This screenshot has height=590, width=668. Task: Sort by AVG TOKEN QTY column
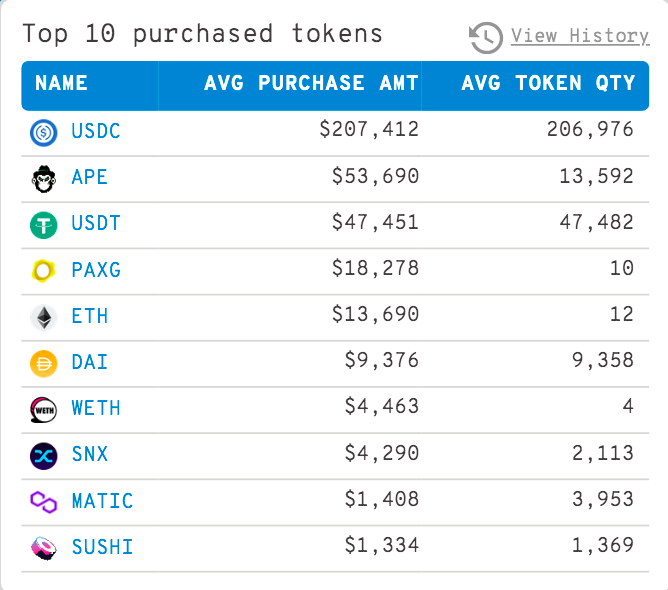[548, 84]
